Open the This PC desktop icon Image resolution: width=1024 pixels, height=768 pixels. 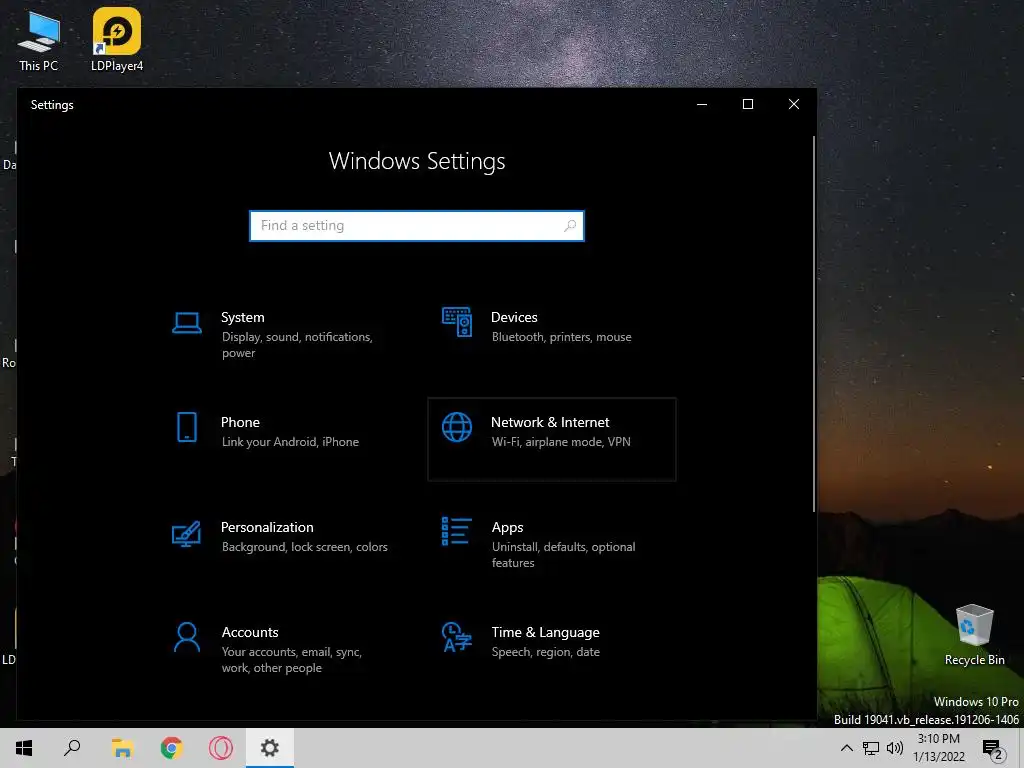[39, 40]
